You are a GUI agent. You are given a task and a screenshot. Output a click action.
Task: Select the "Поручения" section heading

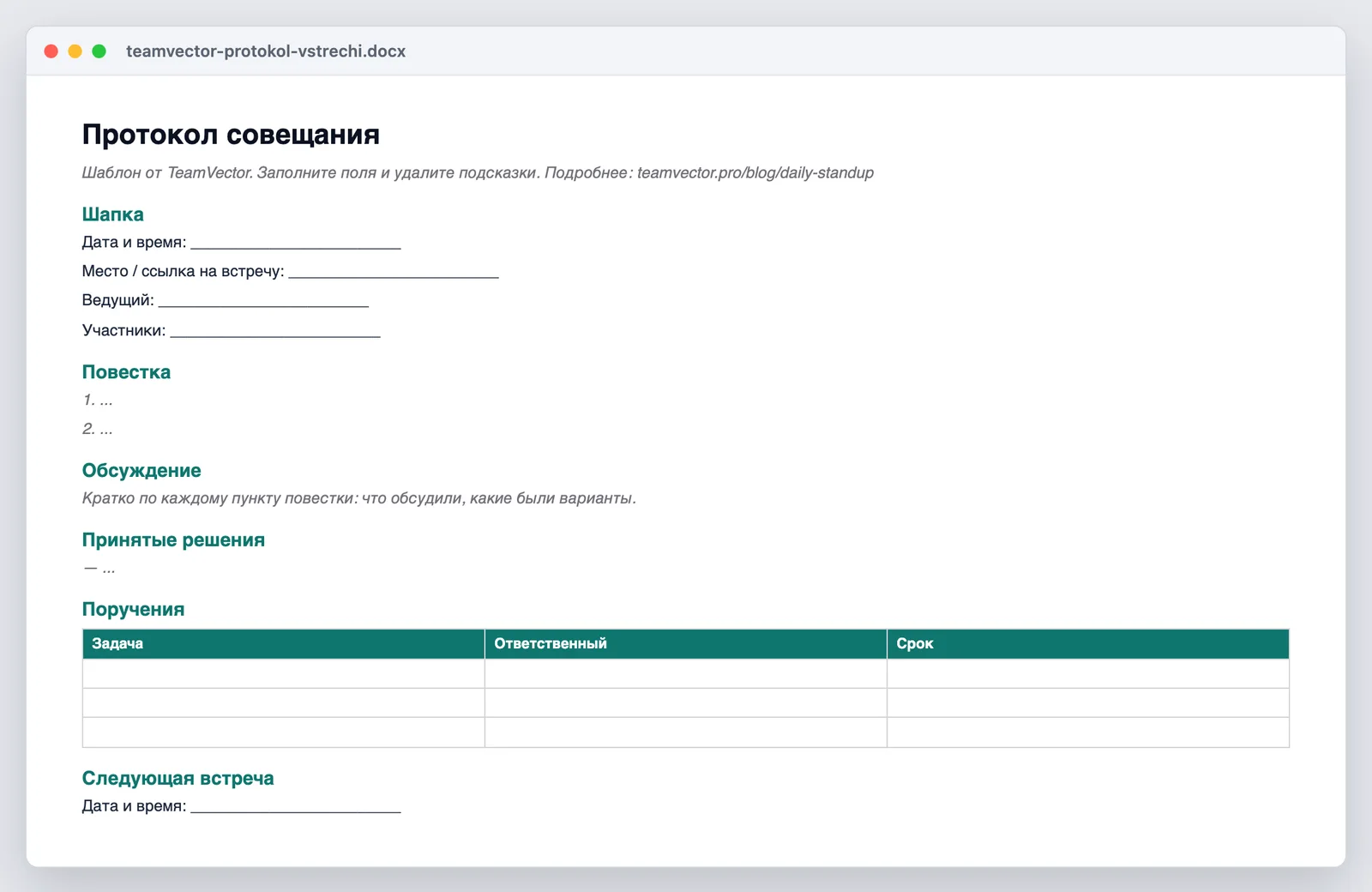[x=133, y=610]
